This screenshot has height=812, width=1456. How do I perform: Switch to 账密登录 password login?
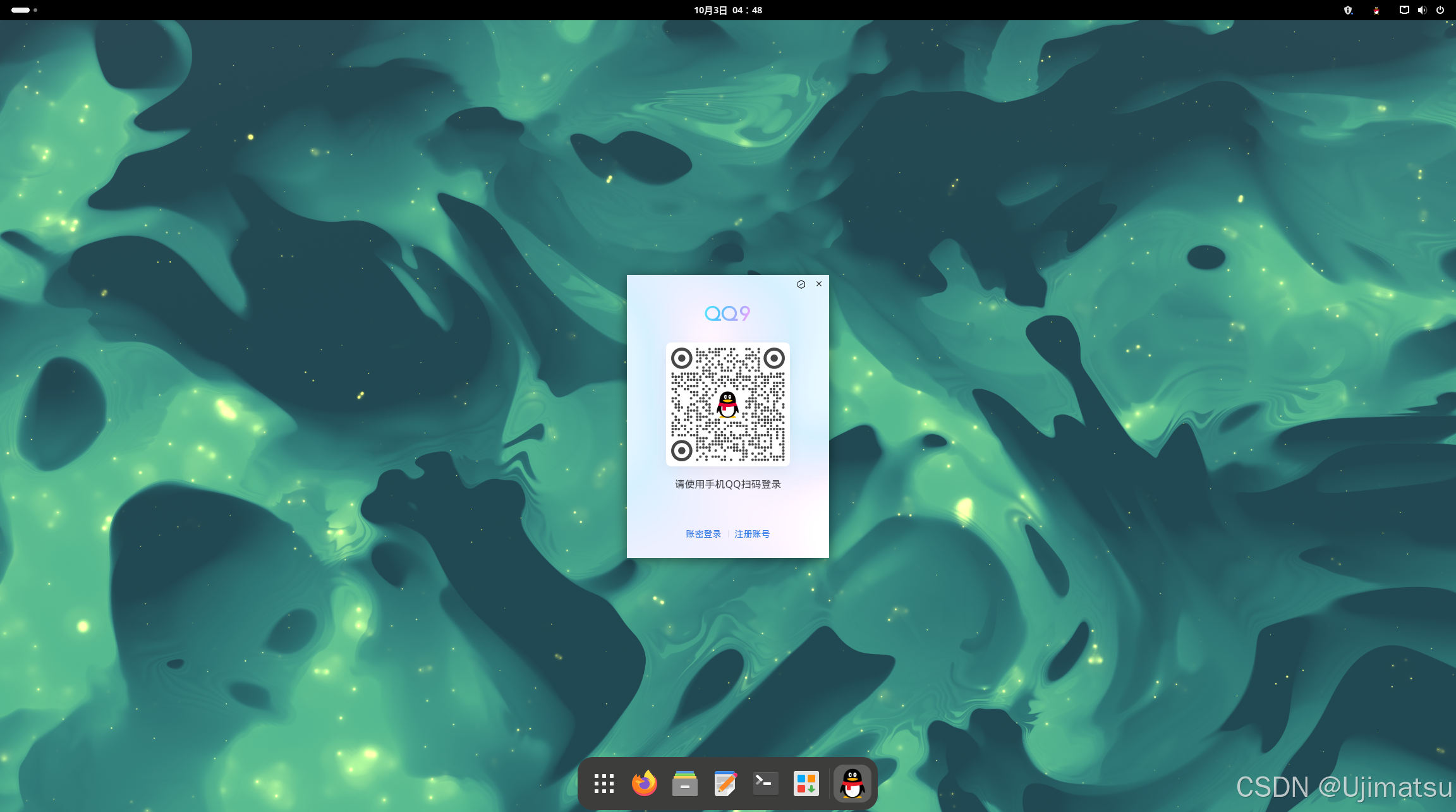pos(703,534)
